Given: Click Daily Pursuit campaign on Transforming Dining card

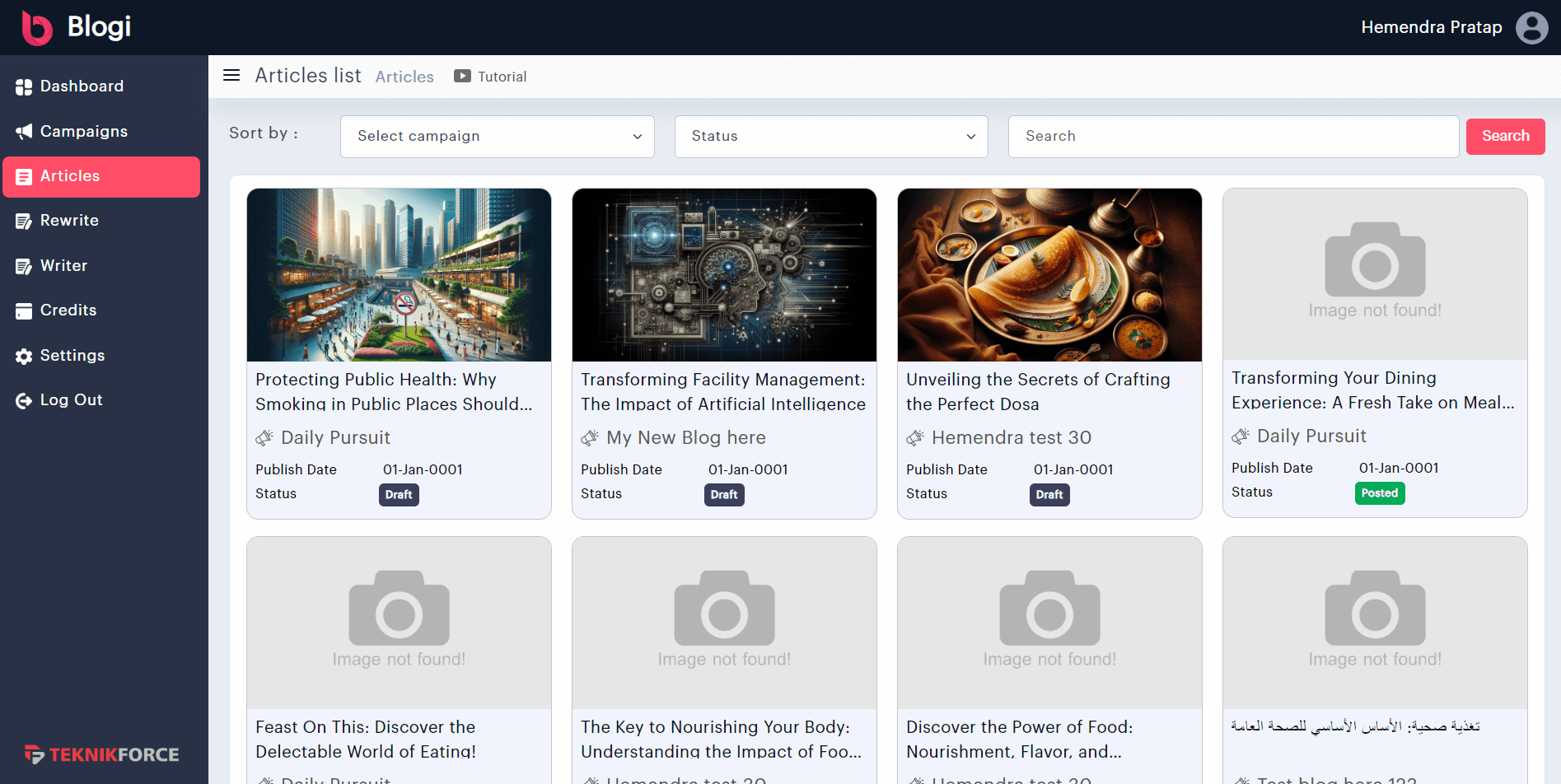Looking at the screenshot, I should pos(1311,436).
